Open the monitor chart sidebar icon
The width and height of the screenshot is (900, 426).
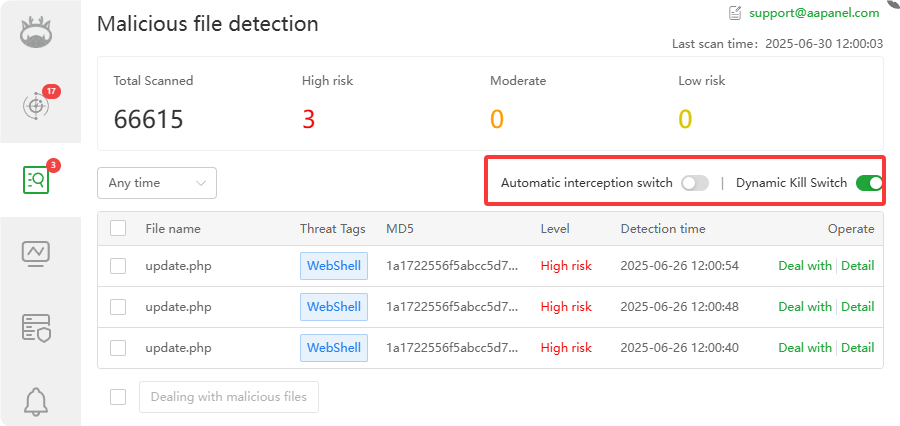point(38,254)
